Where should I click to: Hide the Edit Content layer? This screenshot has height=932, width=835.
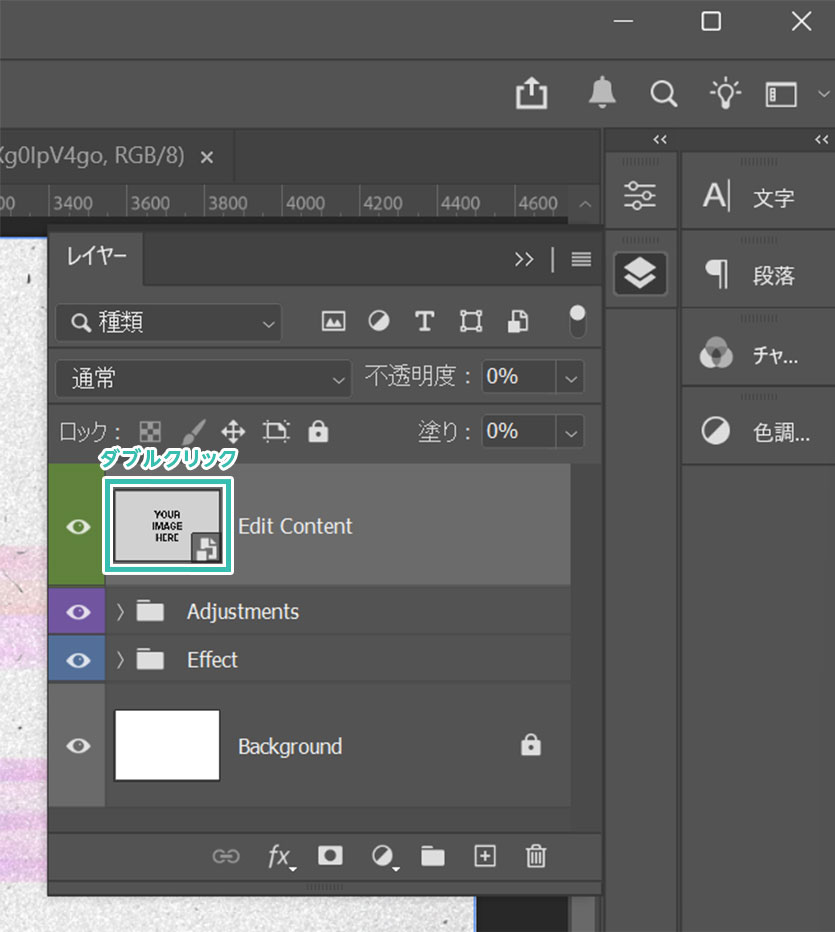pos(78,526)
